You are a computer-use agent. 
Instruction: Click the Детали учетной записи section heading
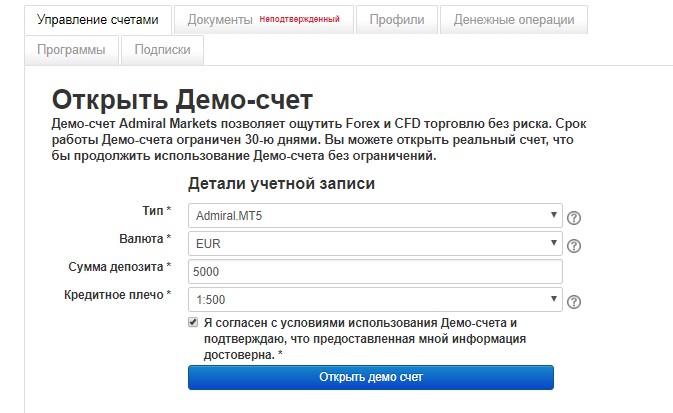pyautogui.click(x=282, y=183)
